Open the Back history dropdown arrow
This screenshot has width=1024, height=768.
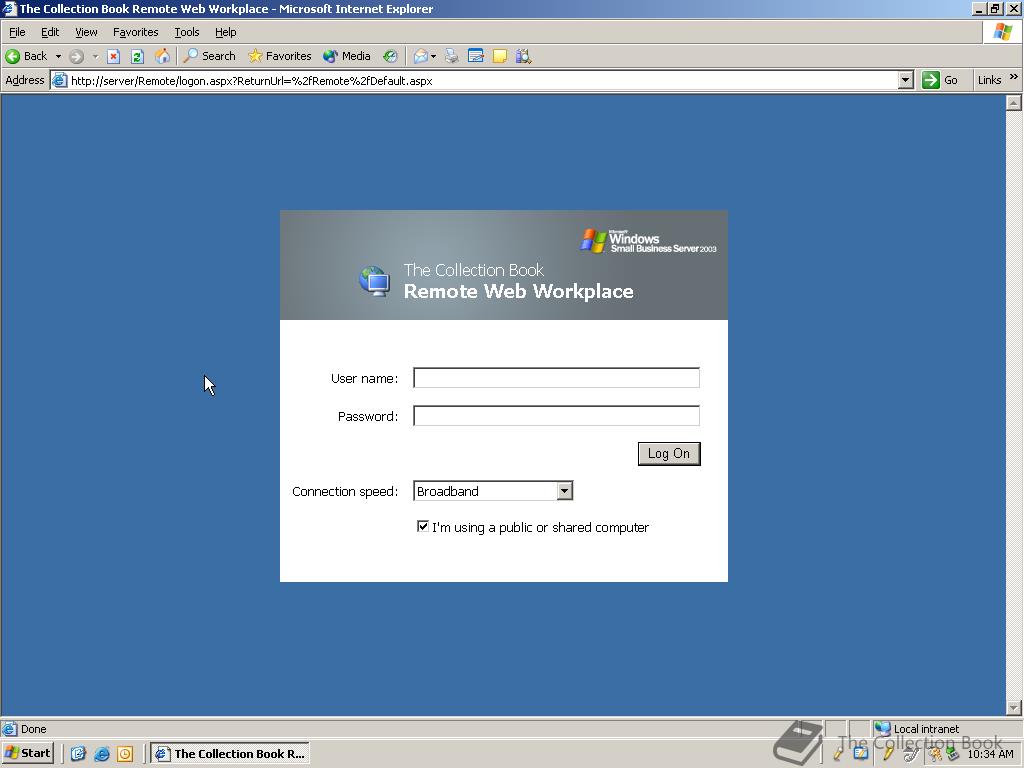[x=58, y=56]
